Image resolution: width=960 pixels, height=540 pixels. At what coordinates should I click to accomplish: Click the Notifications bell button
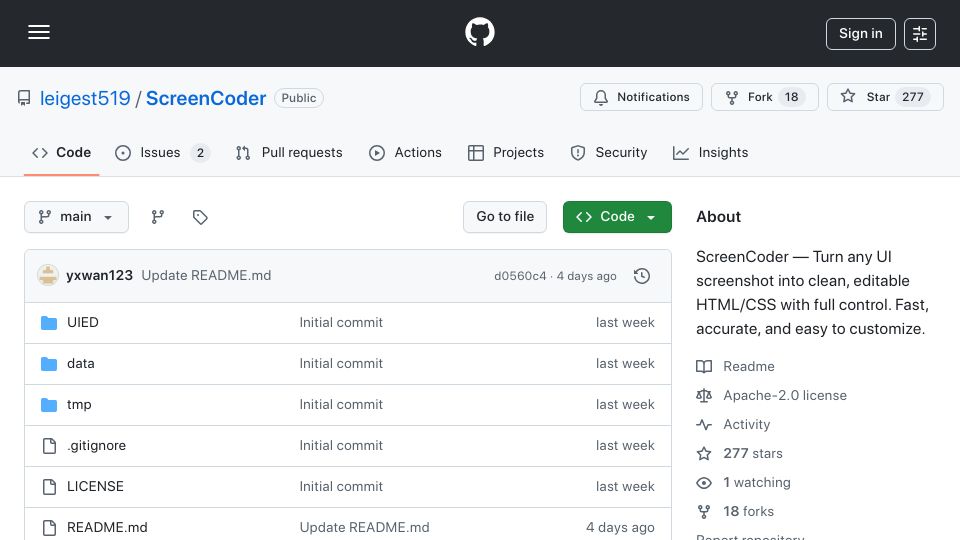[x=641, y=97]
